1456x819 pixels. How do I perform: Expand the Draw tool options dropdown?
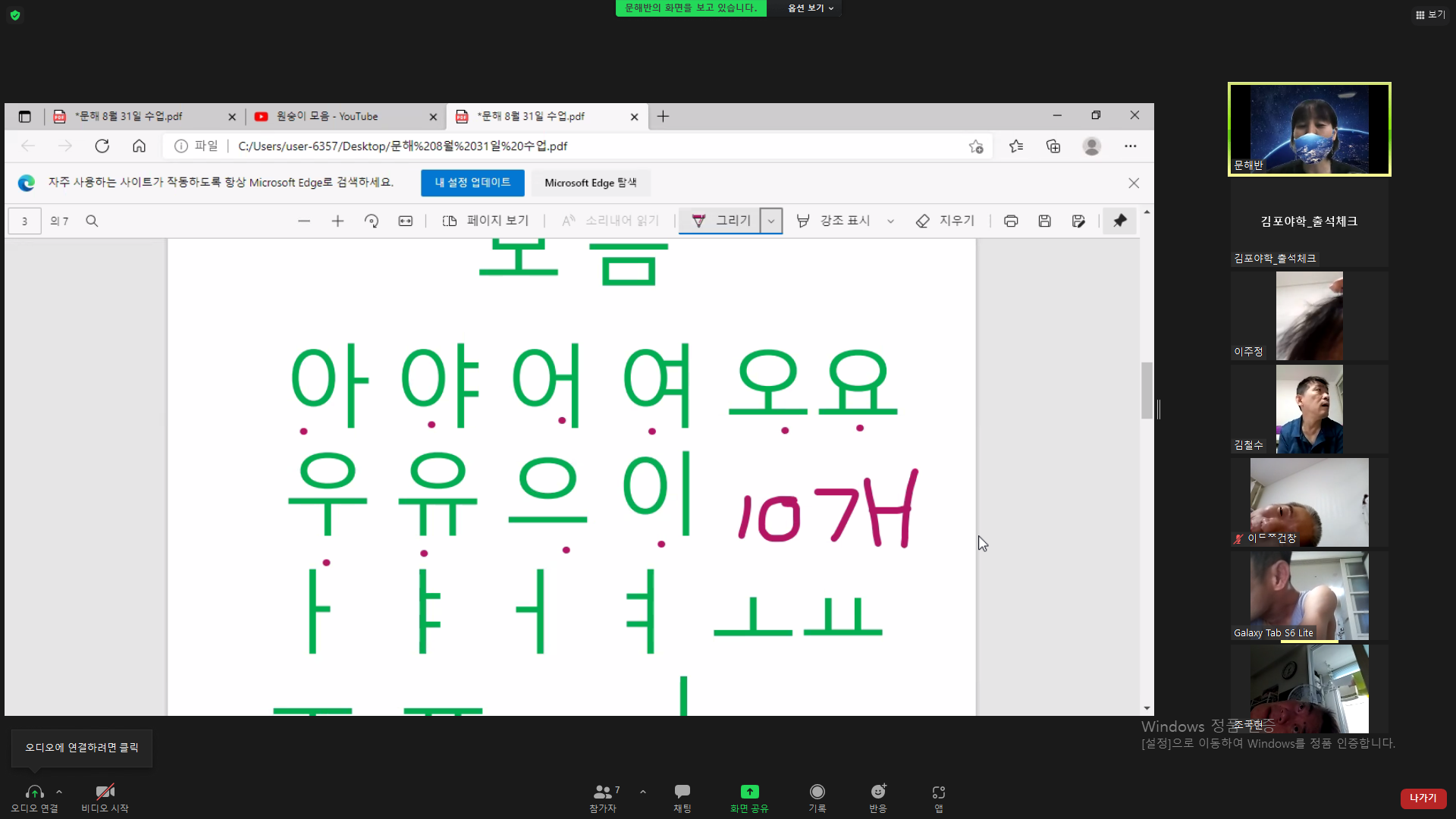coord(771,221)
